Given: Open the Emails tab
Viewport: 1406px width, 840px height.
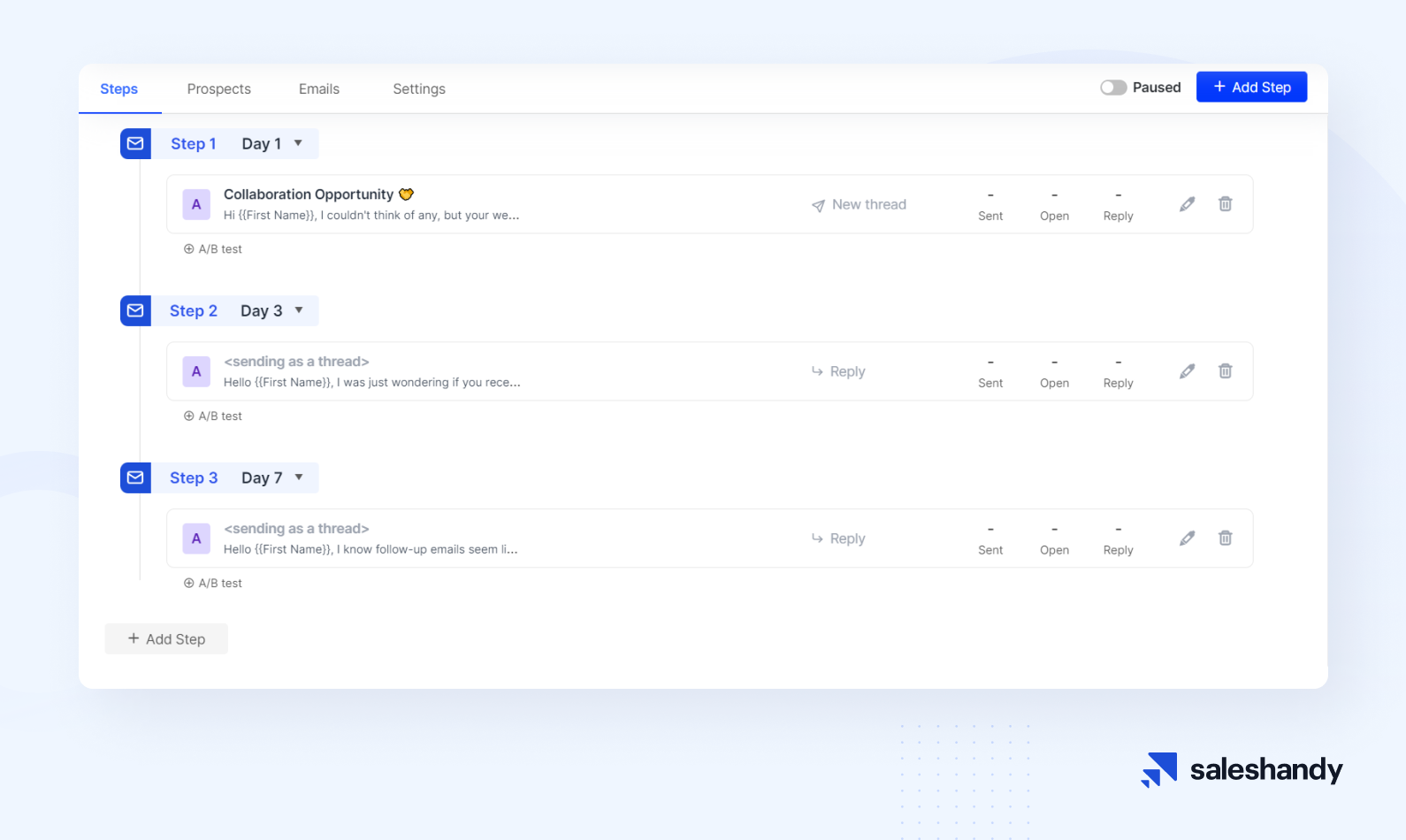Looking at the screenshot, I should [x=318, y=89].
